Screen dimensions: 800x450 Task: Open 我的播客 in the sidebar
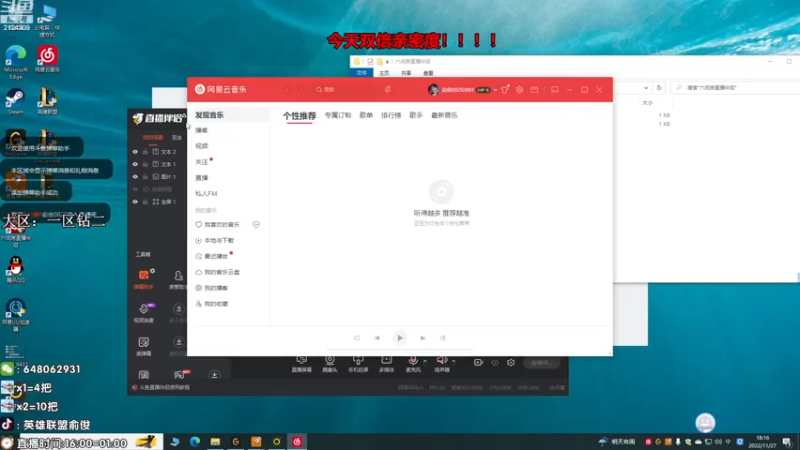[216, 288]
